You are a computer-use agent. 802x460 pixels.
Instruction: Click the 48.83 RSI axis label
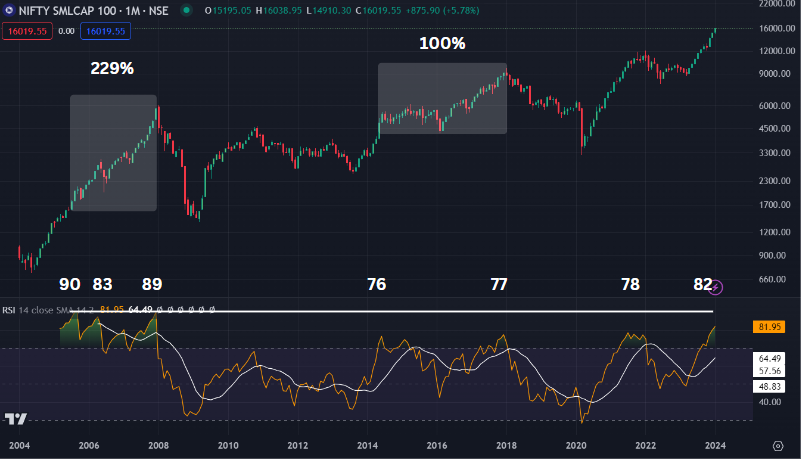[x=769, y=386]
